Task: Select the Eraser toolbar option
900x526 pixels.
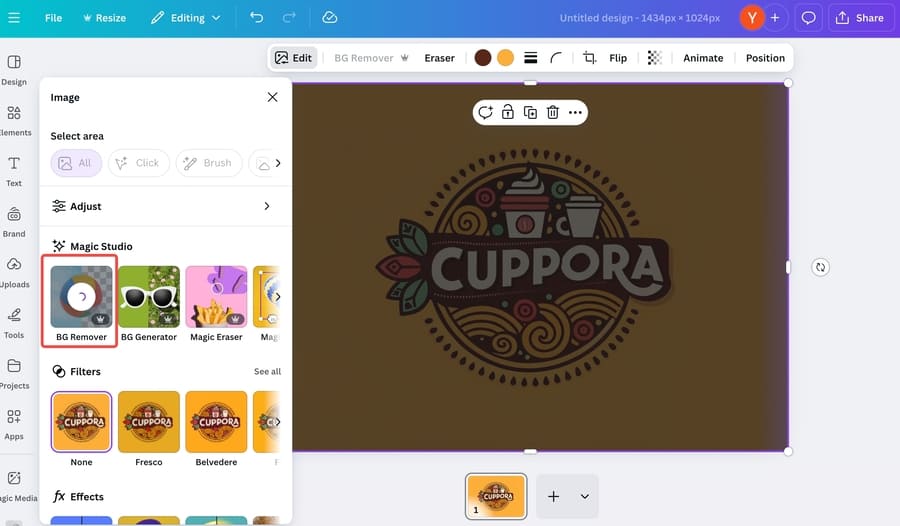Action: click(439, 57)
